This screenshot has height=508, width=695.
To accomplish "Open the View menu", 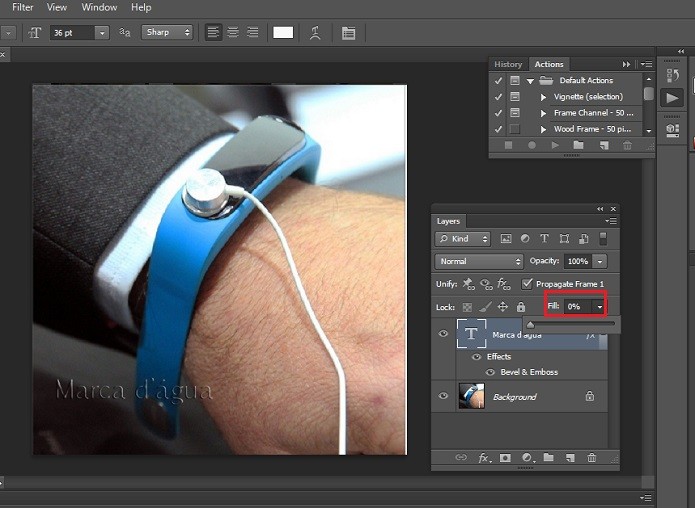I will (x=57, y=8).
